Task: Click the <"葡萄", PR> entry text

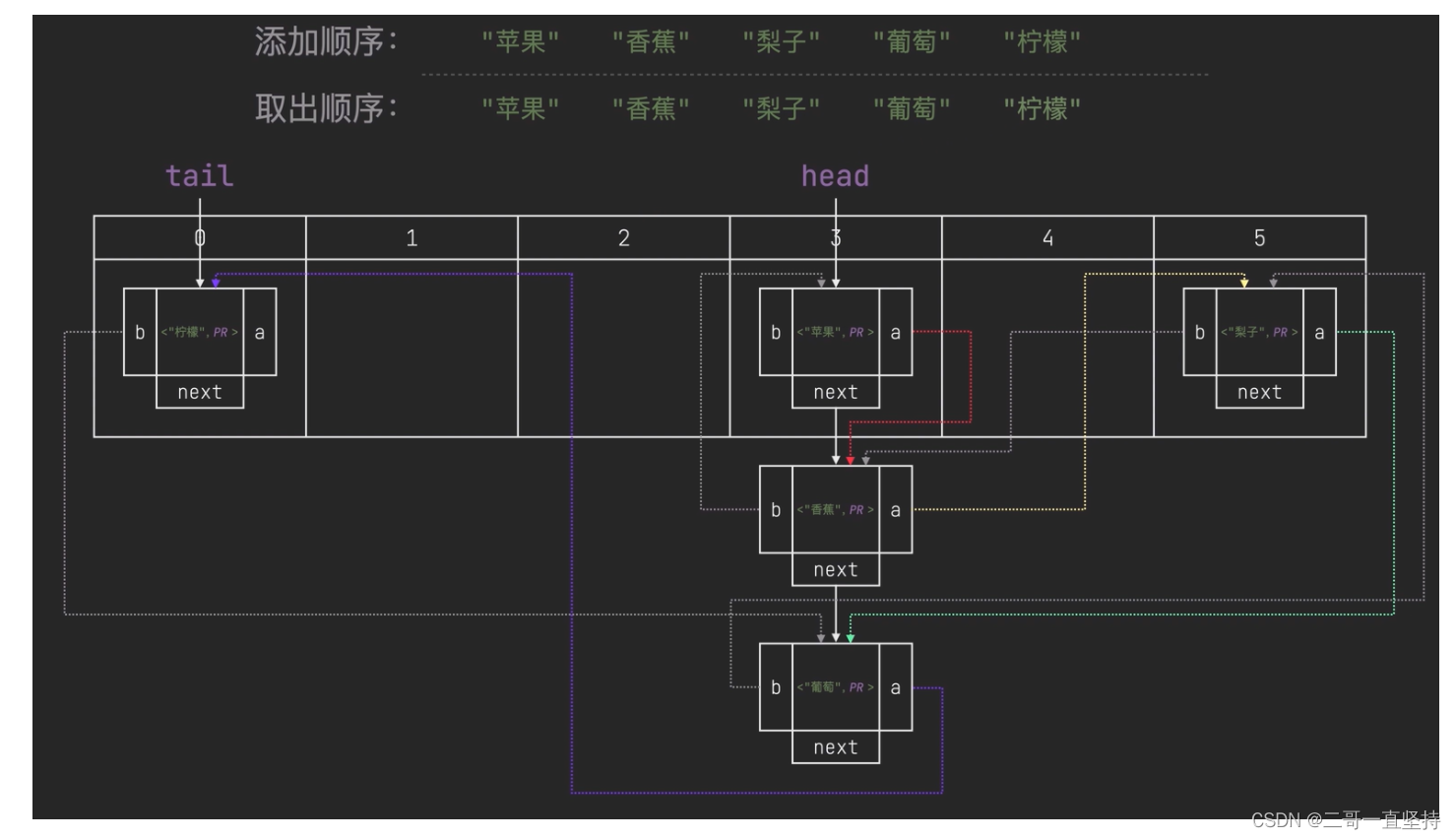Action: pos(836,687)
